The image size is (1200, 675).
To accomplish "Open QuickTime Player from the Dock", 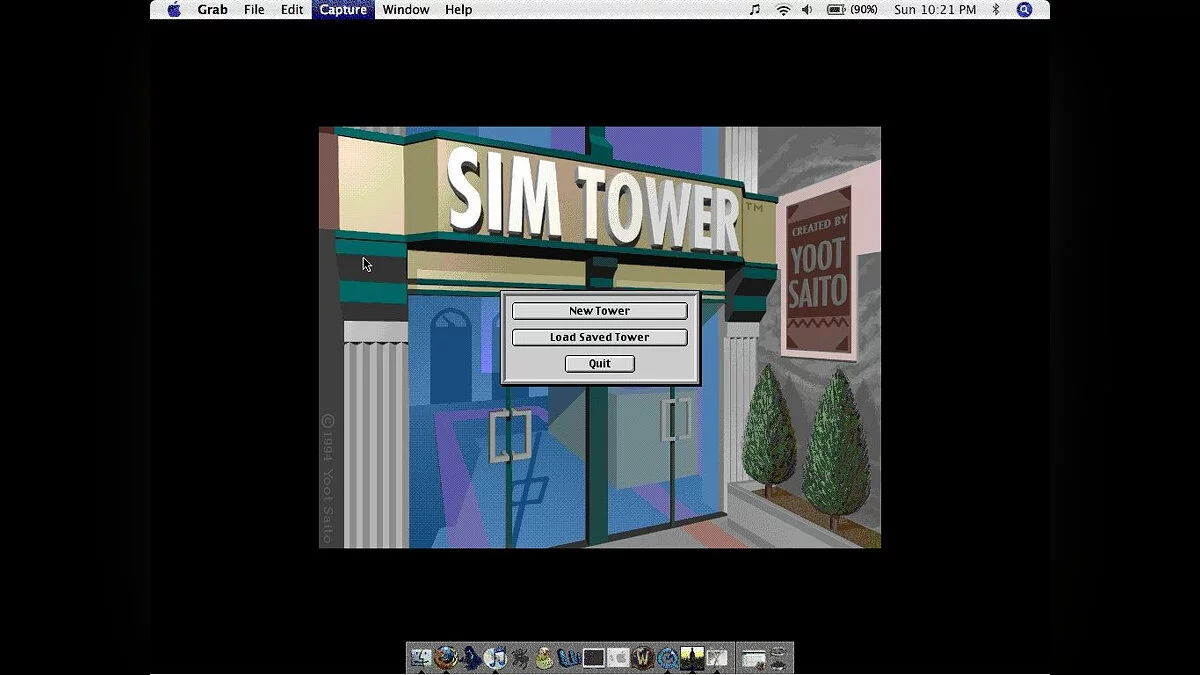I will coord(668,658).
